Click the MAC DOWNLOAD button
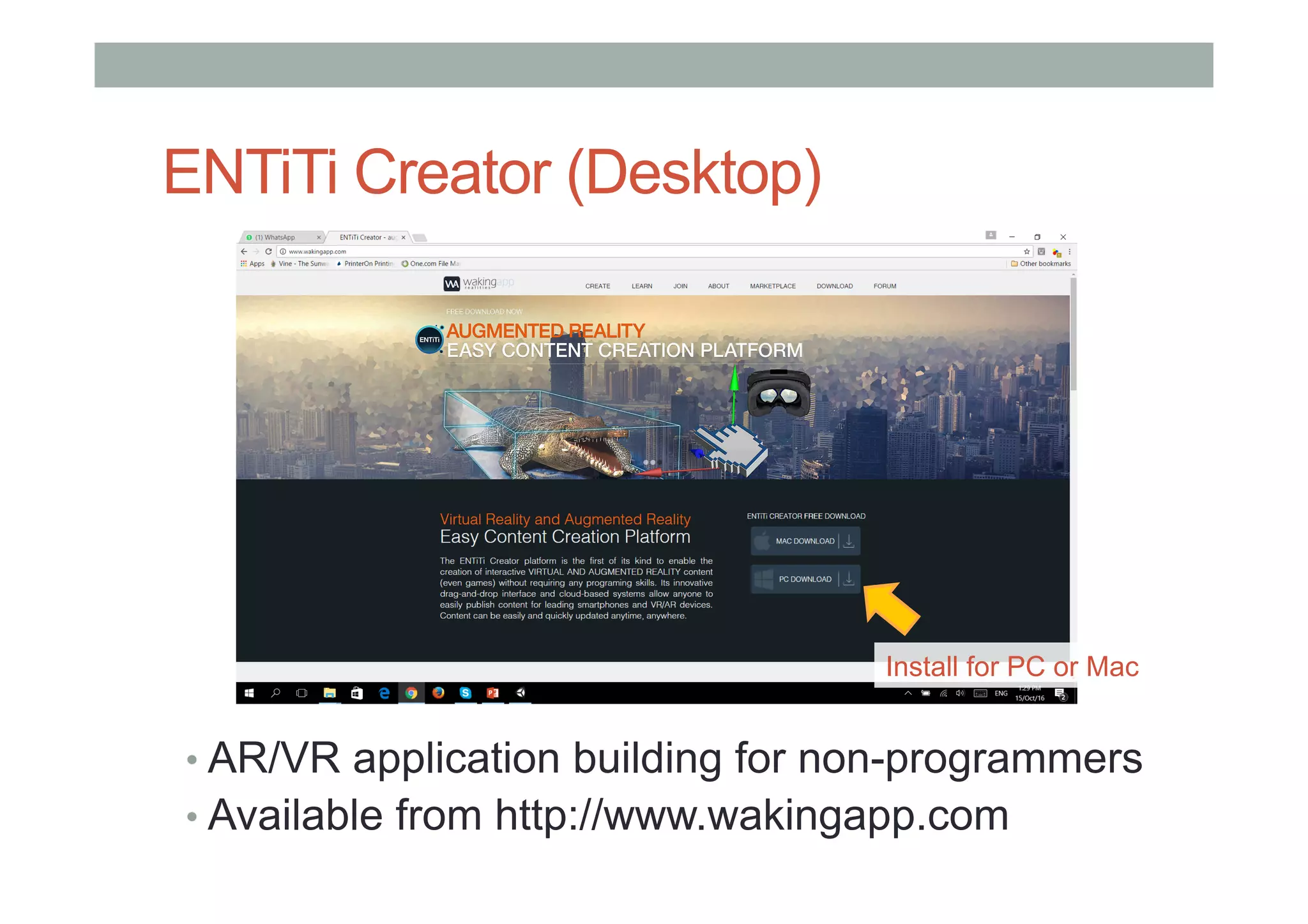 coord(805,541)
